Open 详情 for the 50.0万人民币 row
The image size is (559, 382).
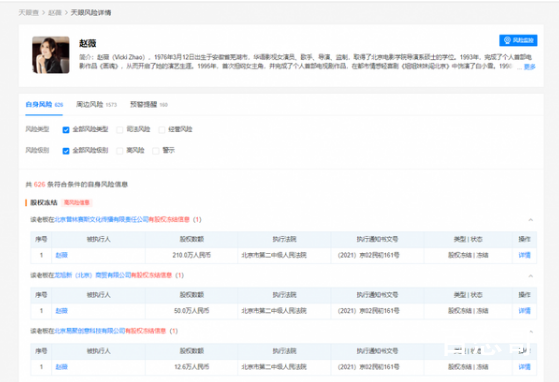coord(524,311)
